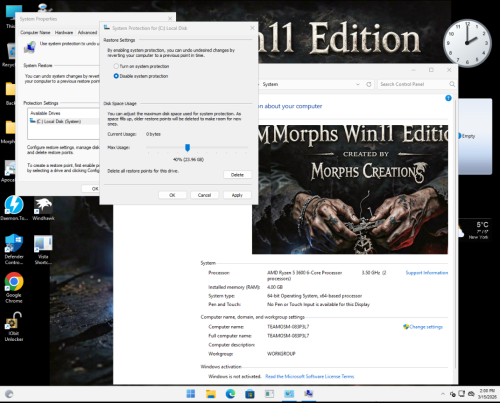The width and height of the screenshot is (500, 403).
Task: Open File Explorer from the taskbar
Action: [210, 394]
